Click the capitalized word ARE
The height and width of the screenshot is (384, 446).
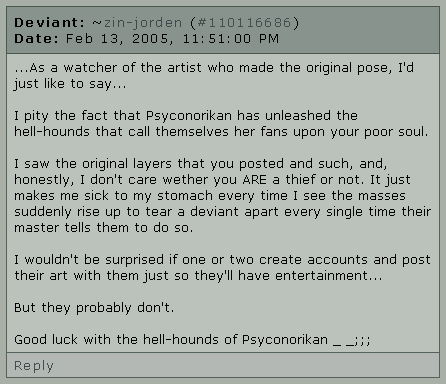255,180
